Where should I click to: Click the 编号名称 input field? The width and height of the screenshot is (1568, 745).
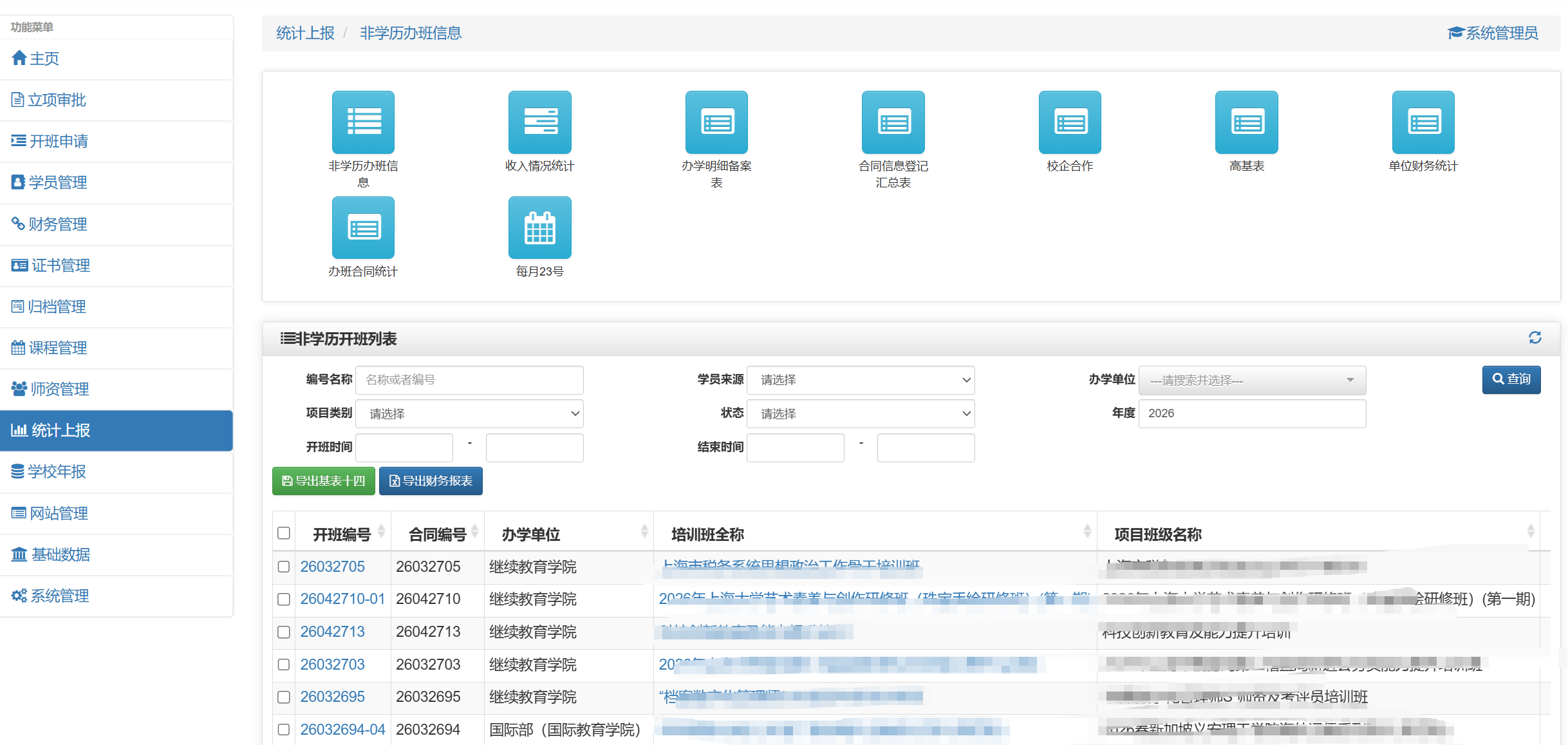(469, 380)
